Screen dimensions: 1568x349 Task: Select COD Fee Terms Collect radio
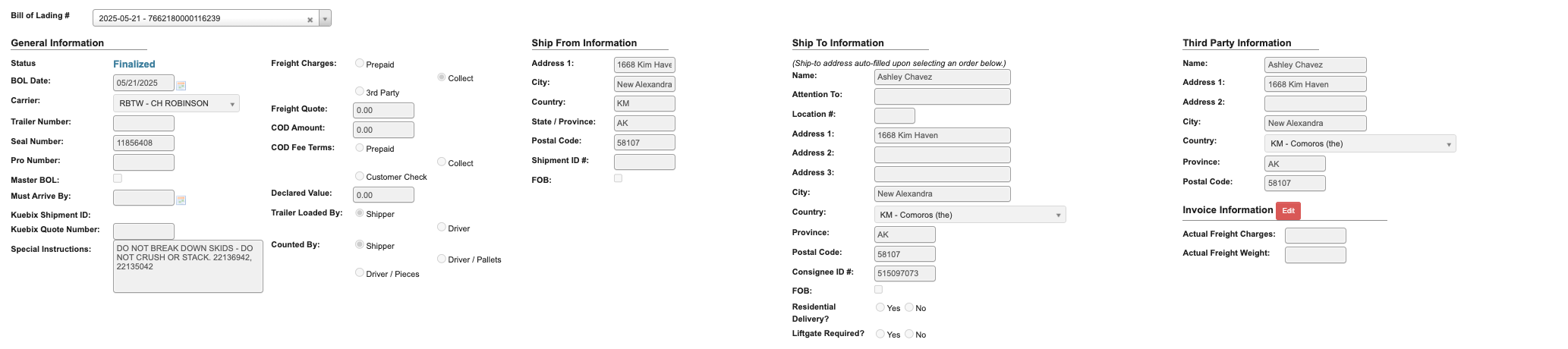(442, 162)
